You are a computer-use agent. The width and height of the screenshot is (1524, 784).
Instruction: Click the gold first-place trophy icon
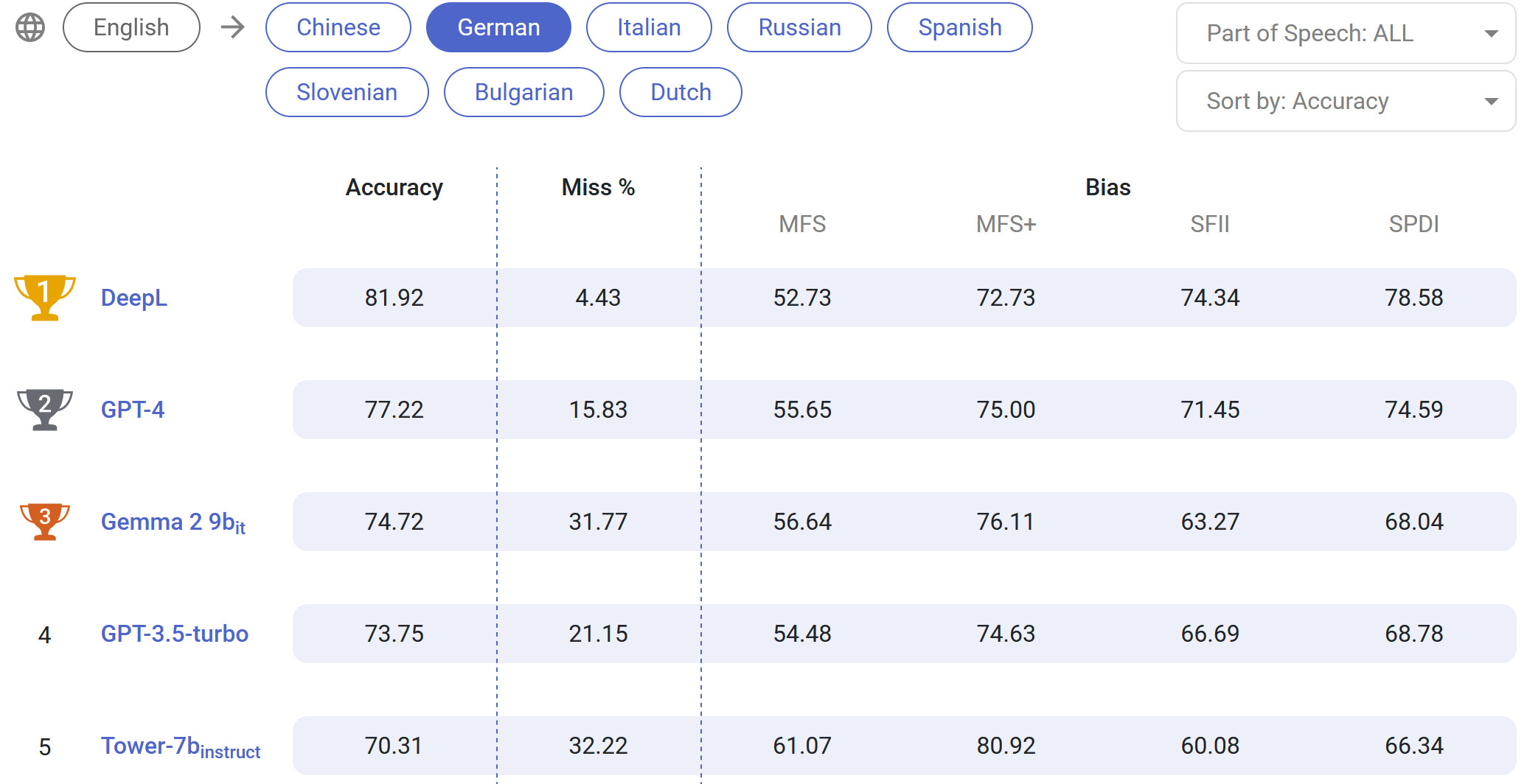(x=44, y=297)
